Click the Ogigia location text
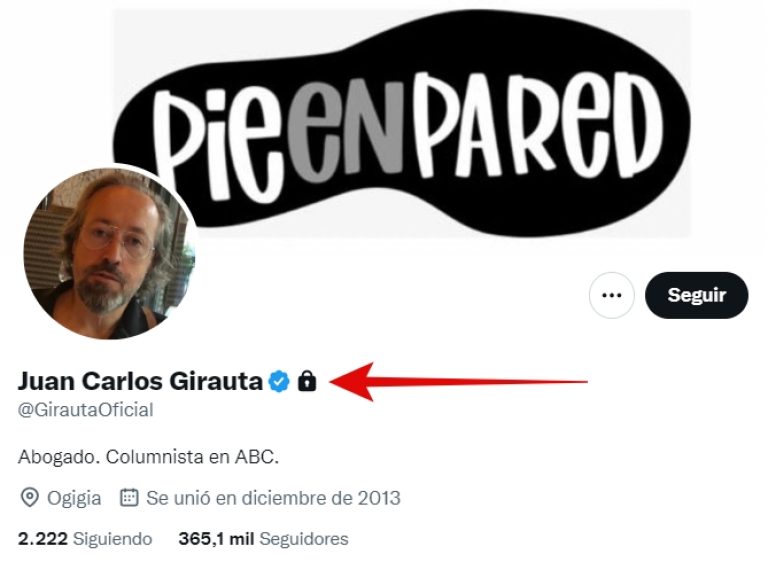 click(x=74, y=498)
